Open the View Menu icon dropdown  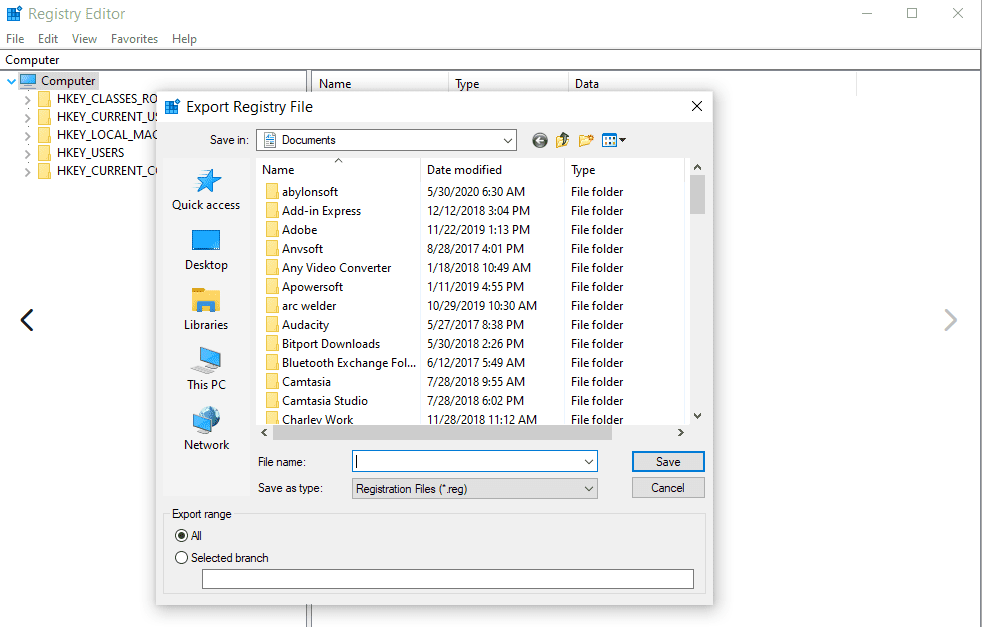click(x=613, y=140)
